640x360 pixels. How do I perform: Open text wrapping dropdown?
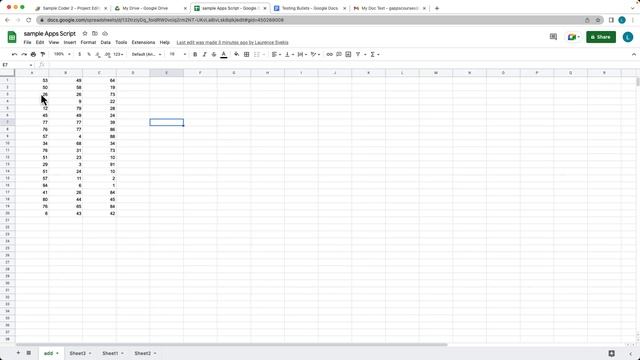tap(302, 54)
